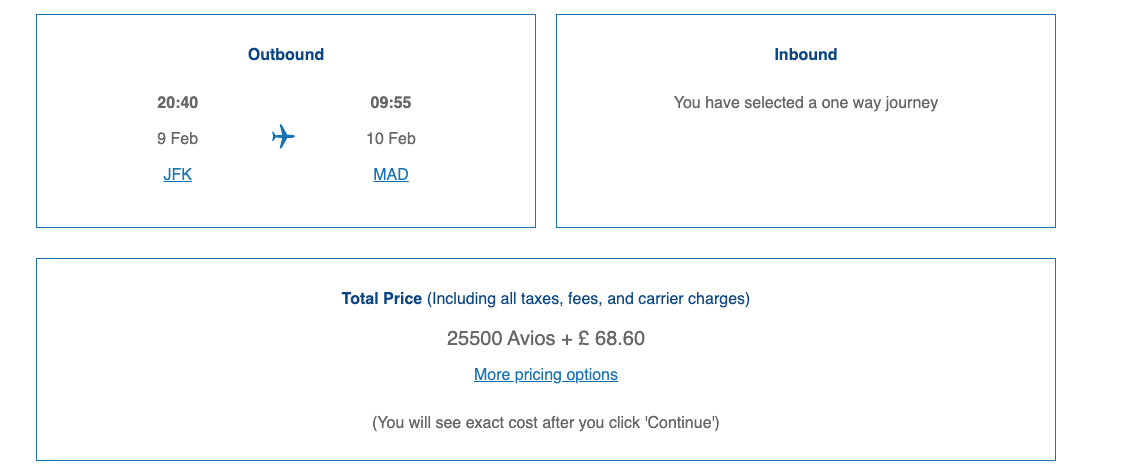Open the JFK airport link
1137x475 pixels.
click(x=177, y=174)
